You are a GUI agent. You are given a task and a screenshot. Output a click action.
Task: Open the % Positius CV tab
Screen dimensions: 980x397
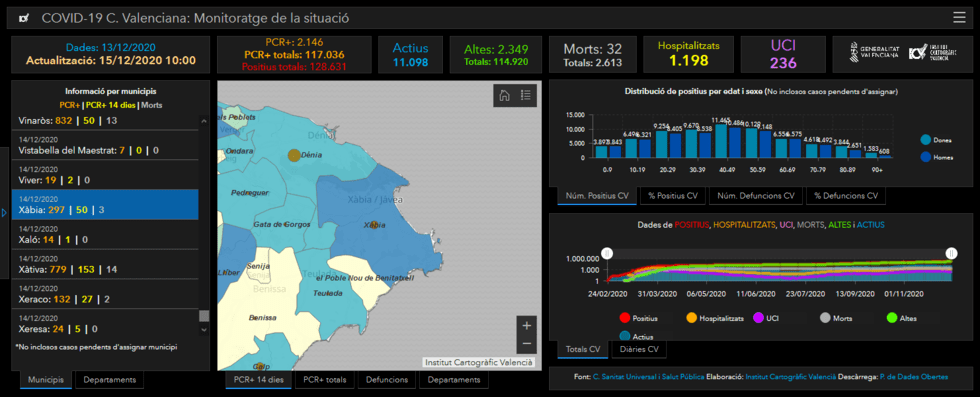click(x=672, y=196)
